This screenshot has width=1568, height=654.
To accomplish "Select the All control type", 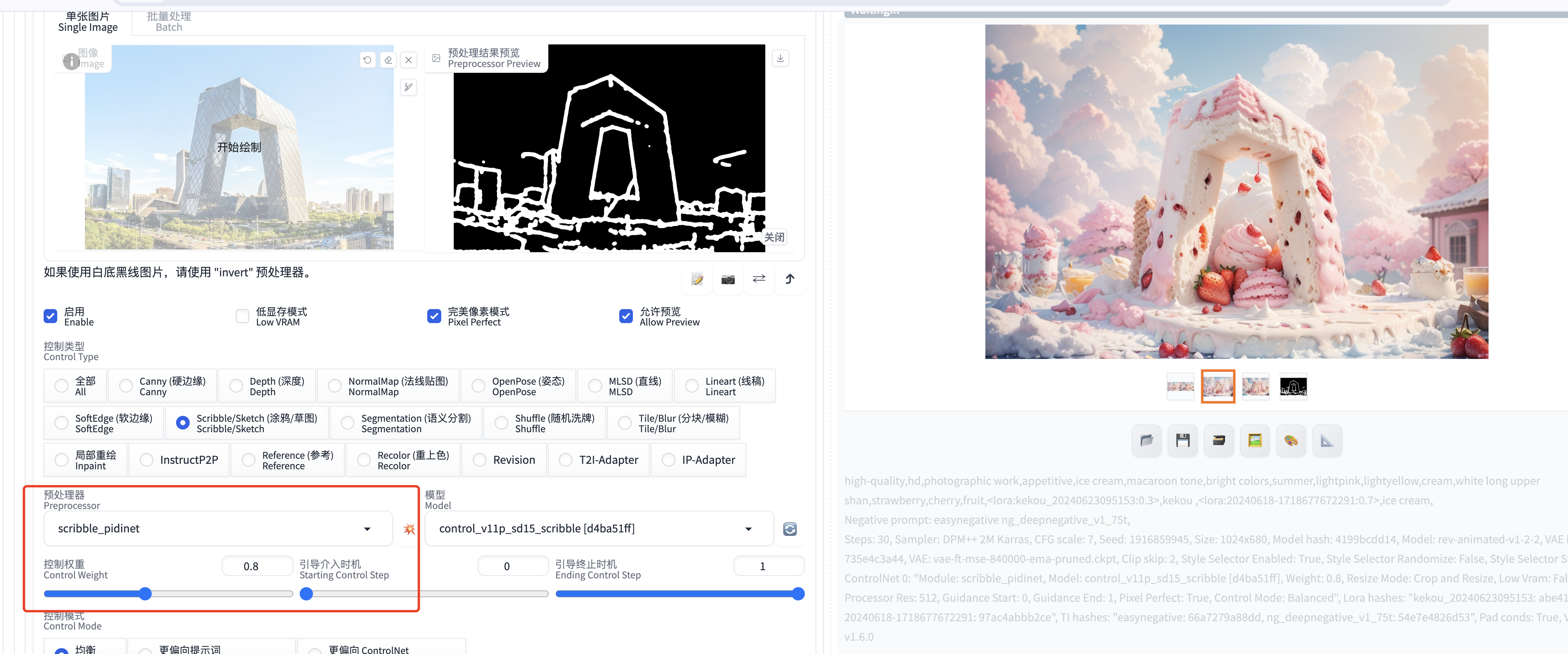I will 75,386.
